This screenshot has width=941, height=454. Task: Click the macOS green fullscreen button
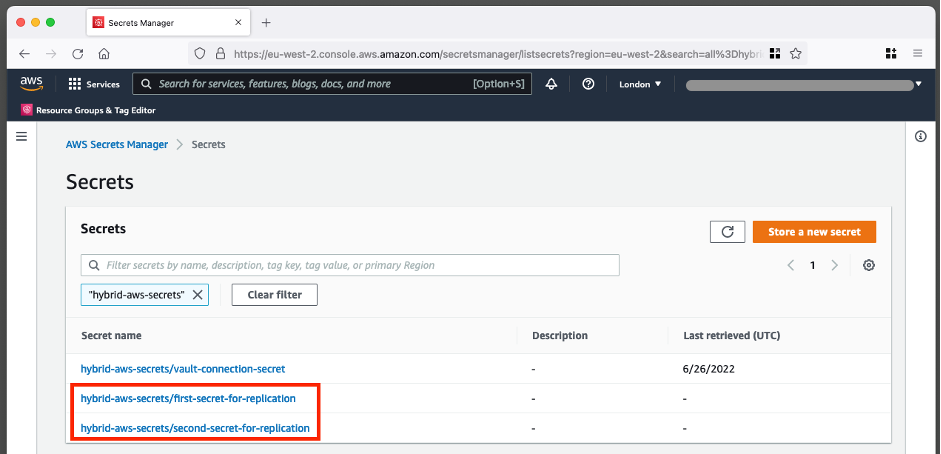tap(50, 22)
